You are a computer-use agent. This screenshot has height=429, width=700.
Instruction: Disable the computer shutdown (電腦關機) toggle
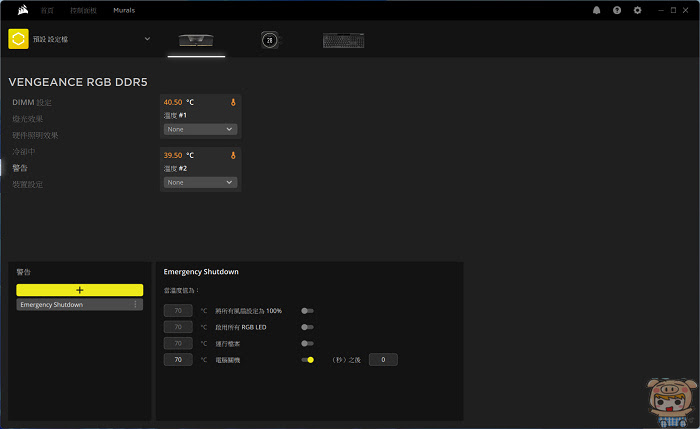pyautogui.click(x=307, y=360)
